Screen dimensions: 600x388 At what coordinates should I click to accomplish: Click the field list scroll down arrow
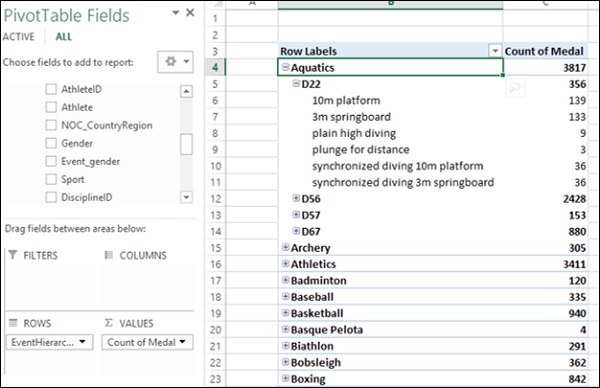(186, 197)
